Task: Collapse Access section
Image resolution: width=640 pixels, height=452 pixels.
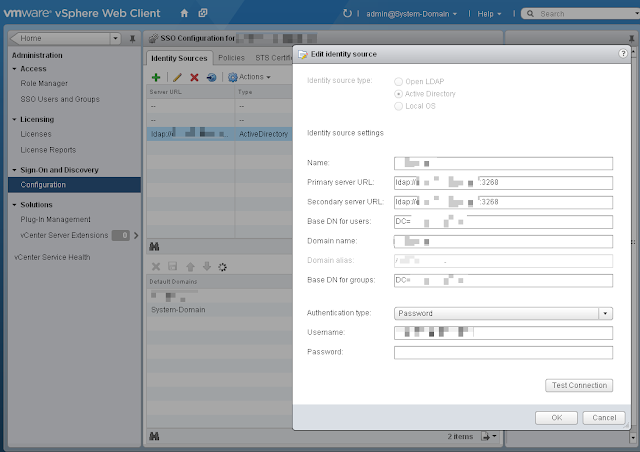Action: click(14, 69)
